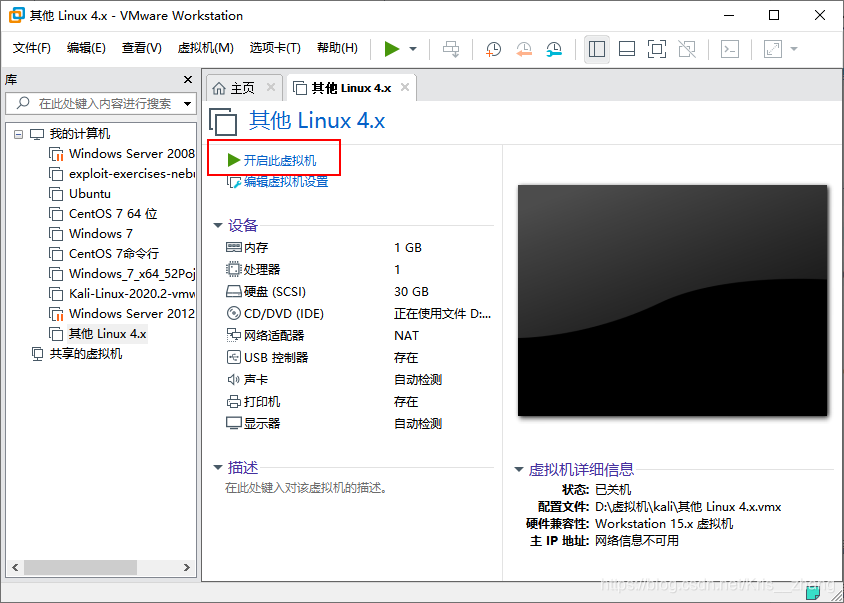Click the 显示器 display row
The width and height of the screenshot is (844, 603).
(x=358, y=423)
